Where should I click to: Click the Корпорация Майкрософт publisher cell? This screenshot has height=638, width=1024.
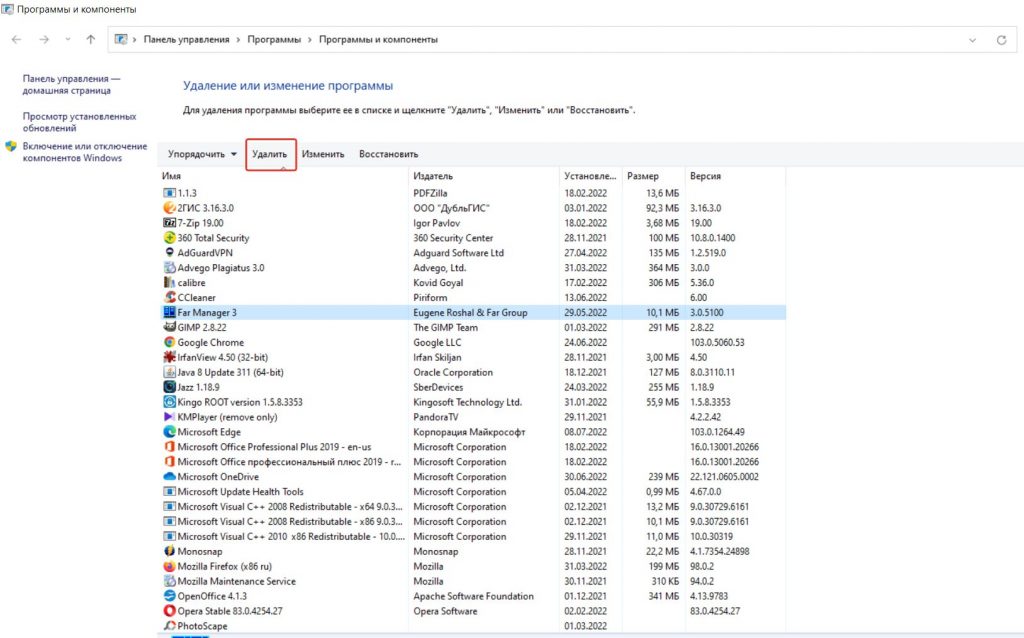[x=469, y=432]
